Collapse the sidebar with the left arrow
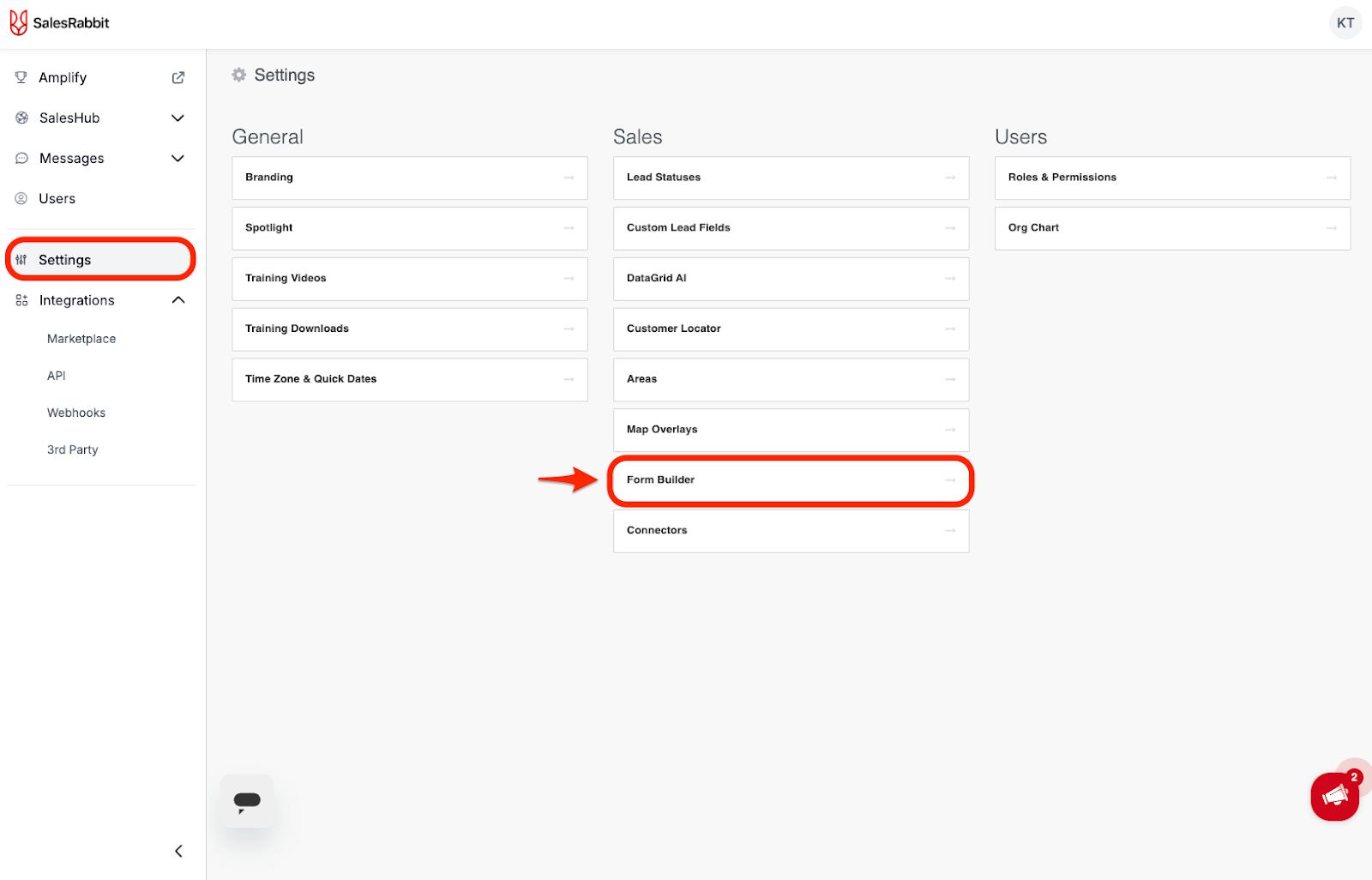 [x=178, y=851]
